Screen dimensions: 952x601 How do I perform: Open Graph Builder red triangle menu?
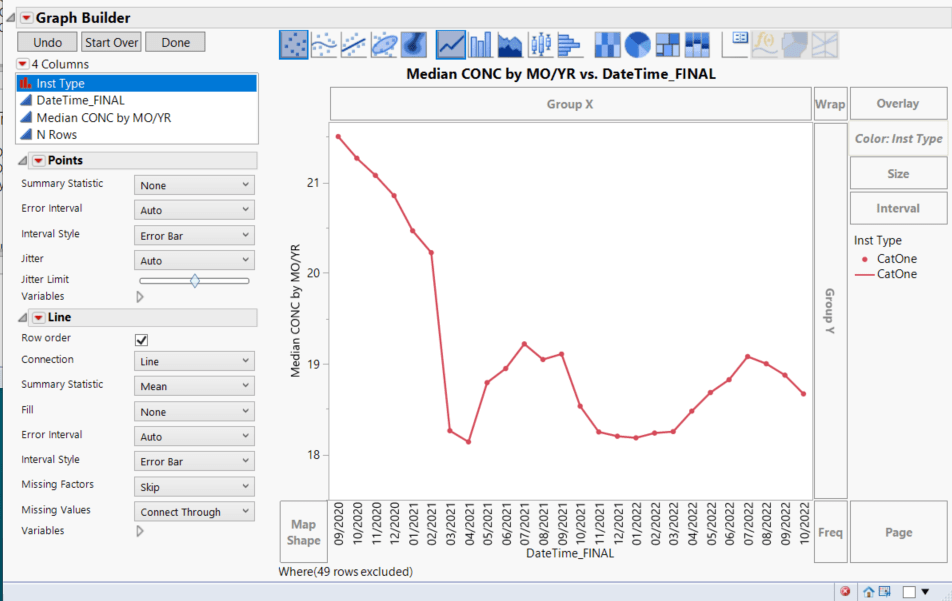tap(27, 18)
